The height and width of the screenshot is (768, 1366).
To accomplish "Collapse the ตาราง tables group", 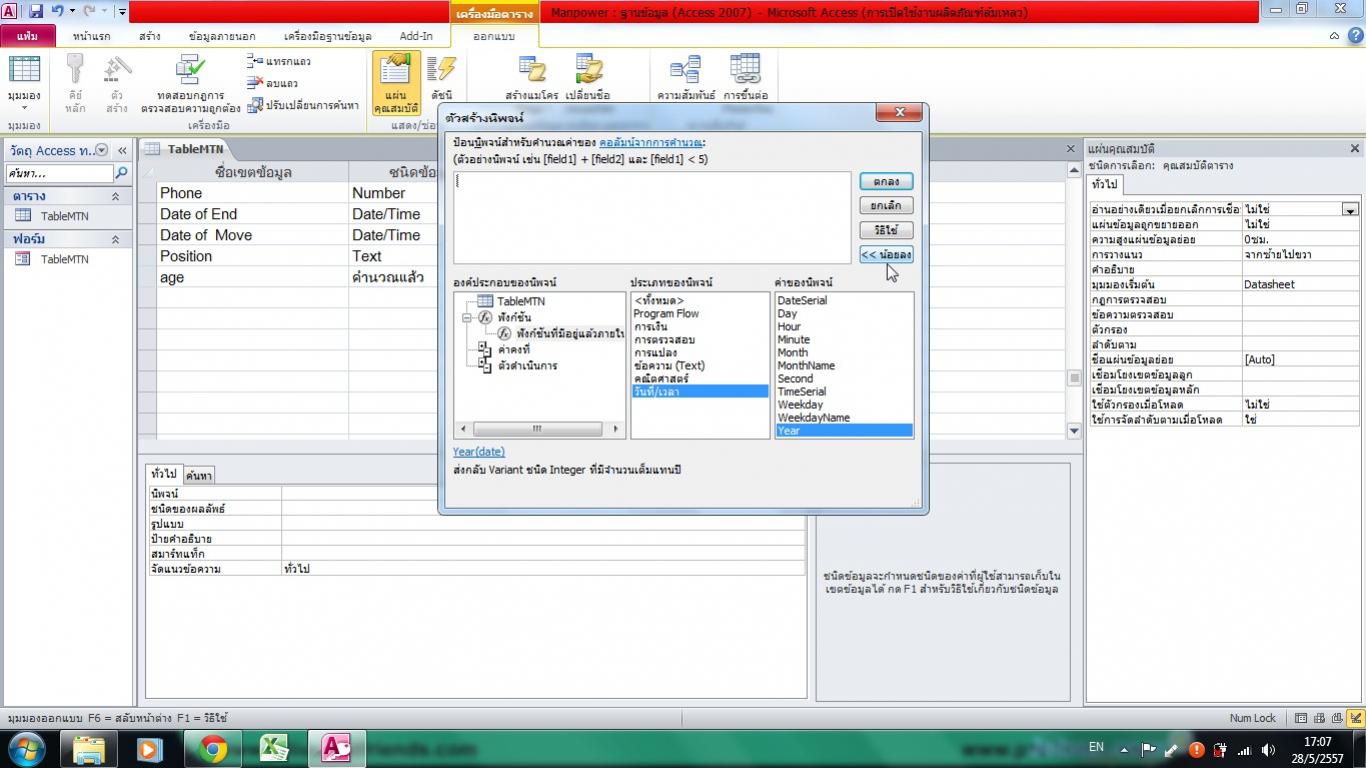I will (x=115, y=196).
